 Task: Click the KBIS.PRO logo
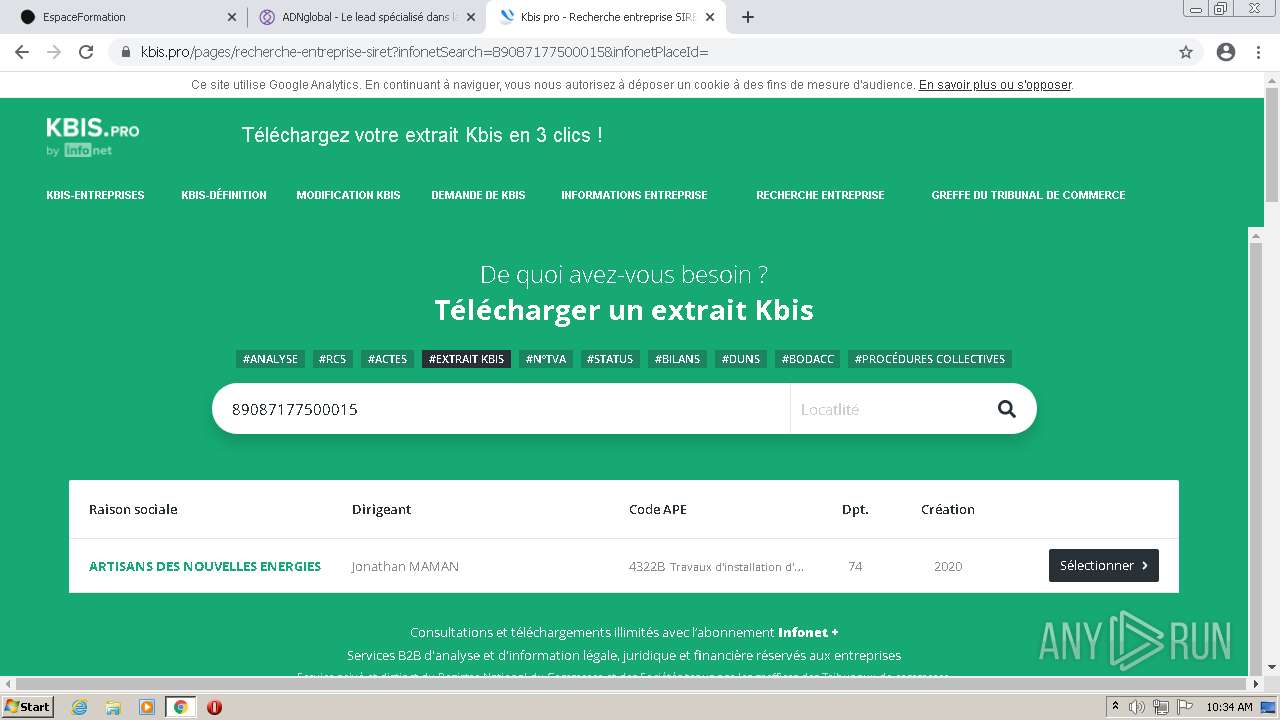92,137
